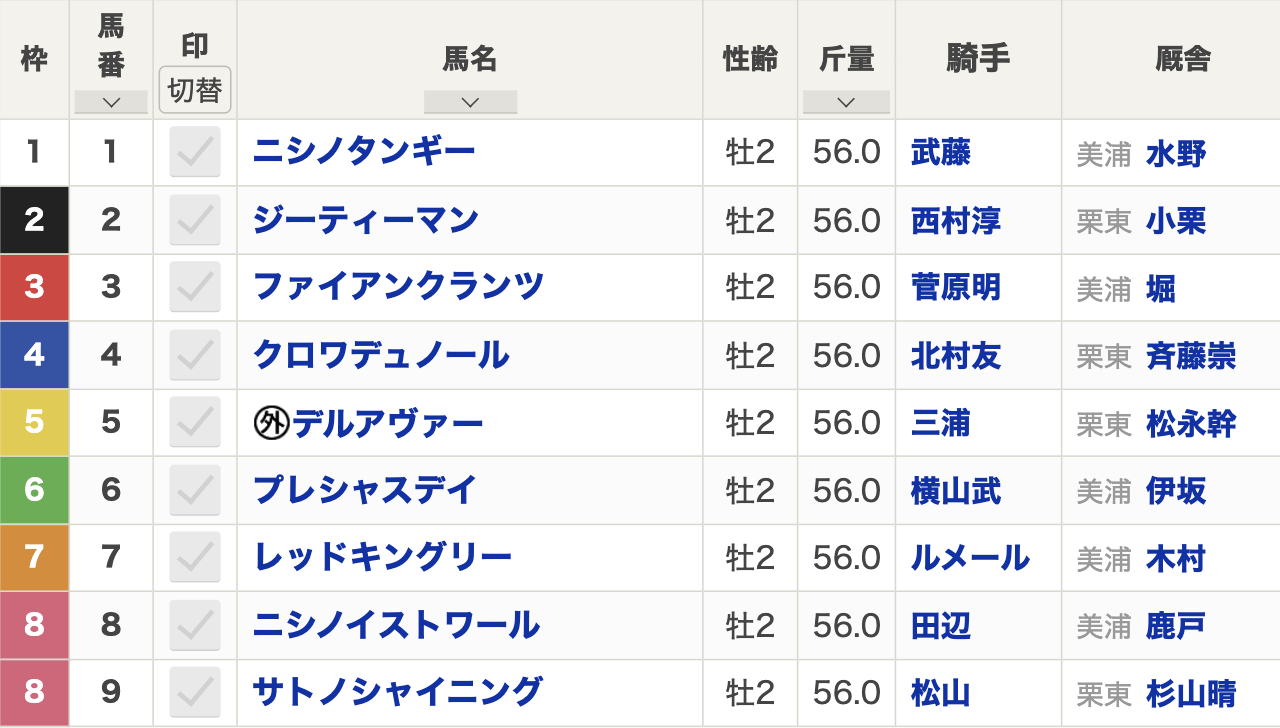Click the 外 foreign-bred icon by デルアヴァー
The height and width of the screenshot is (728, 1280).
[x=271, y=424]
